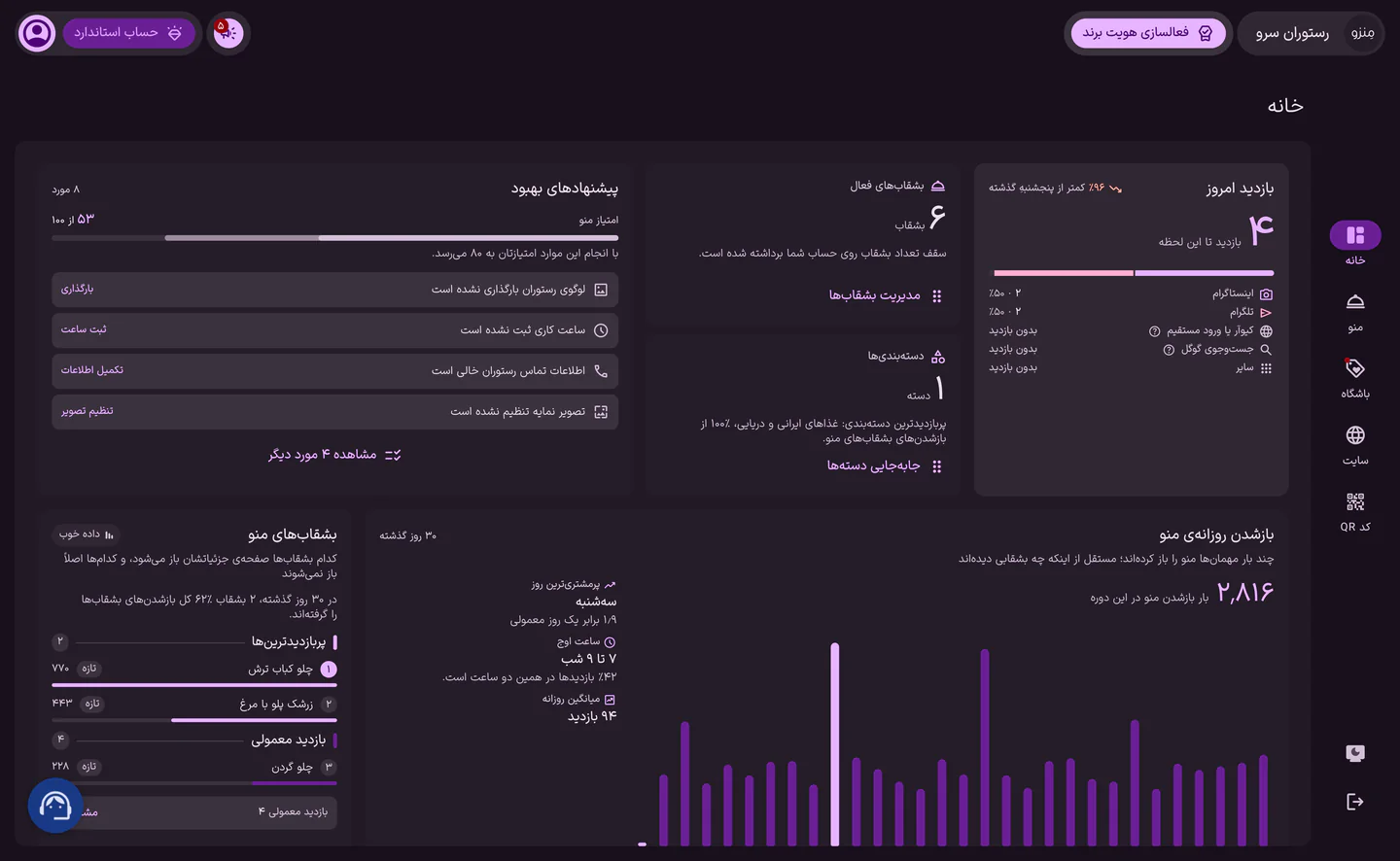Click the logout icon in sidebar
The image size is (1400, 861).
1355,802
